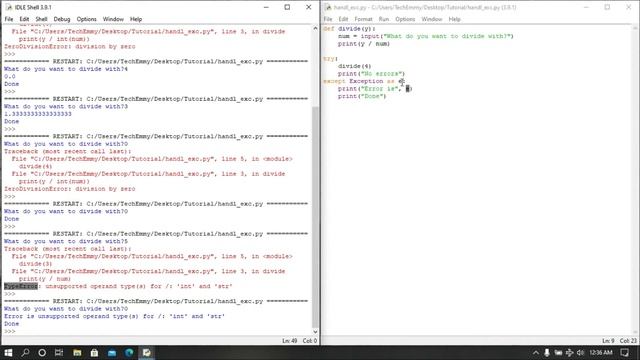The height and width of the screenshot is (360, 640).
Task: Open the Windows Start menu
Action: pyautogui.click(x=8, y=353)
